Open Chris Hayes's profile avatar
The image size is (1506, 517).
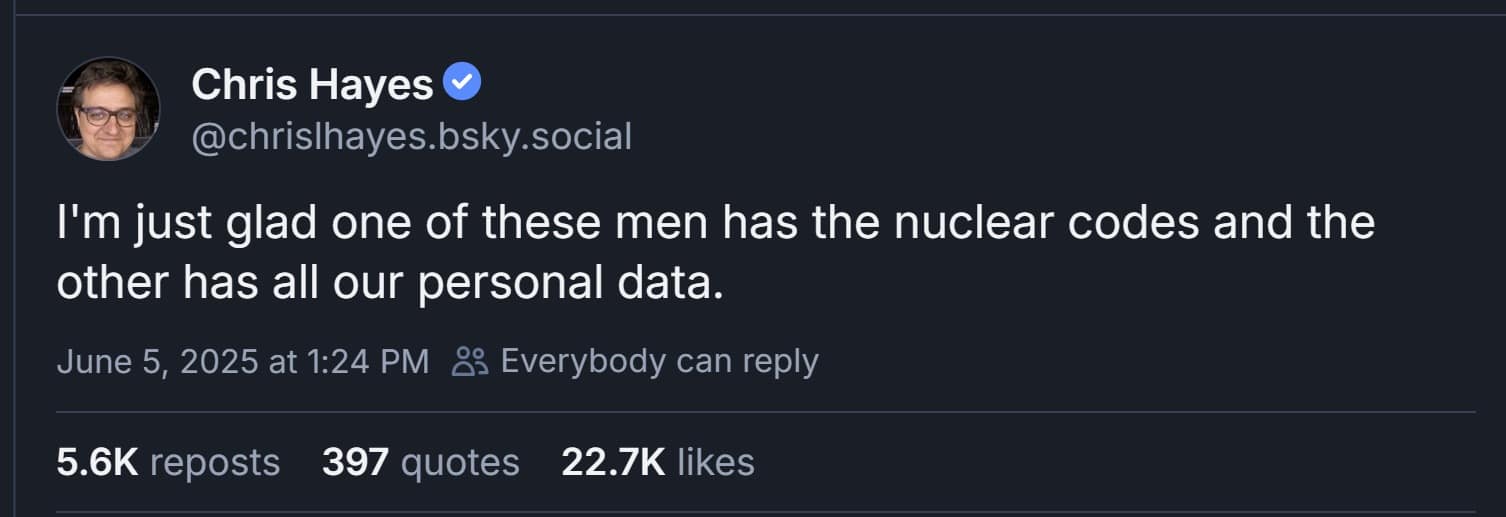108,109
